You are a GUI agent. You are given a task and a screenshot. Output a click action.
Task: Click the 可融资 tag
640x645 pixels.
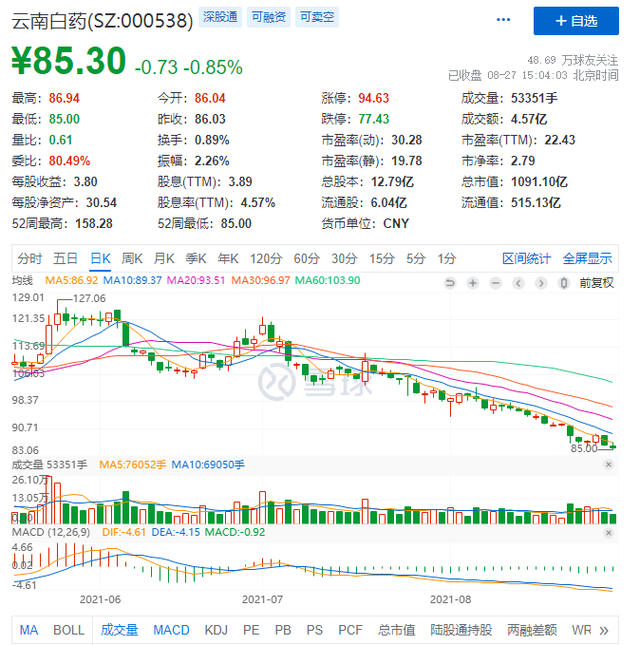[269, 17]
